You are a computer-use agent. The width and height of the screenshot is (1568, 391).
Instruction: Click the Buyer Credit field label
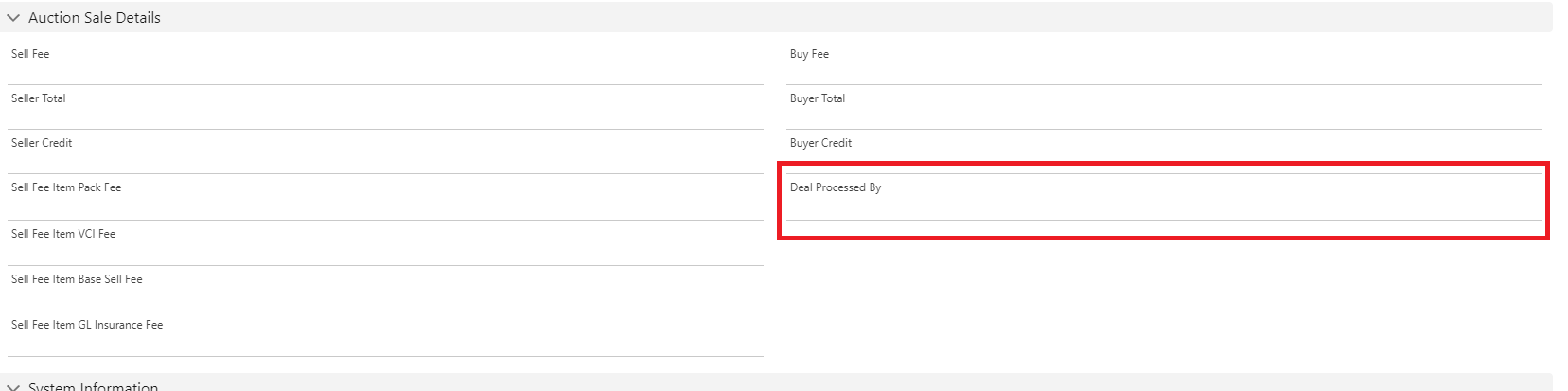pos(820,143)
